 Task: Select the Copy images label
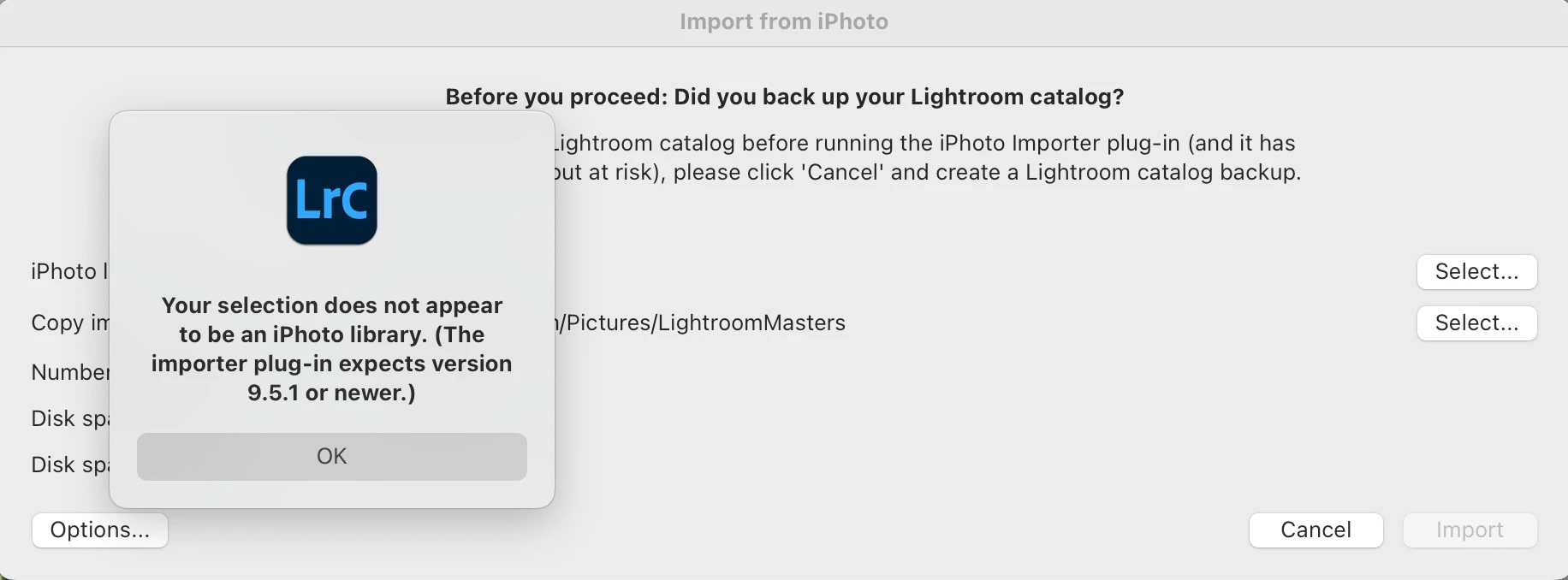(70, 323)
